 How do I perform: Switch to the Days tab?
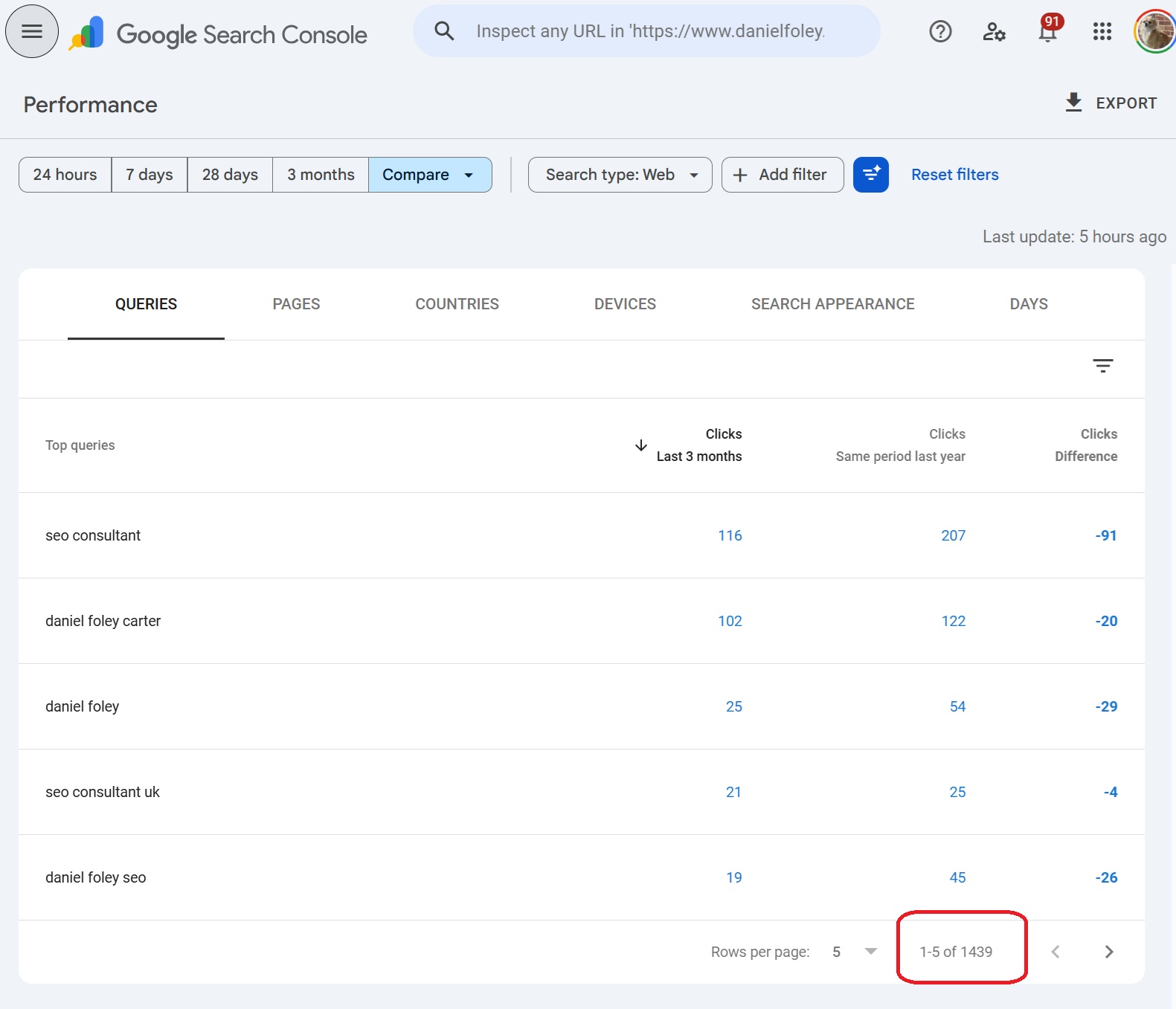[1029, 304]
